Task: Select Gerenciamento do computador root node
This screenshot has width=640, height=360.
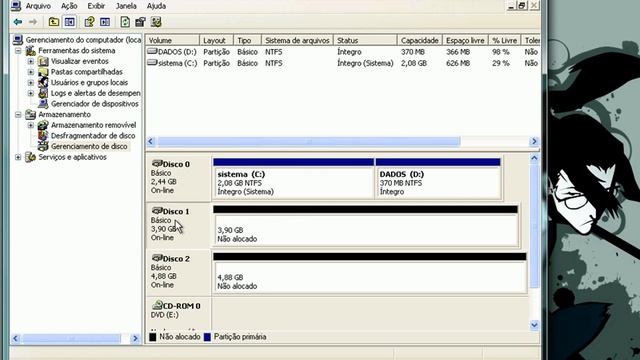Action: coord(83,40)
